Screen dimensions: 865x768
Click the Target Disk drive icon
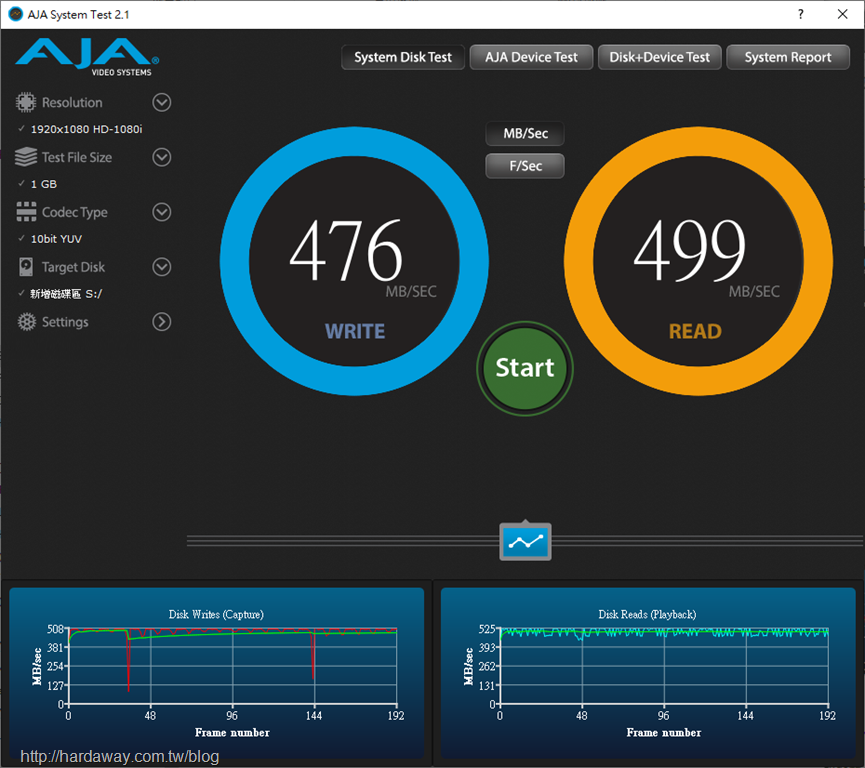point(25,267)
